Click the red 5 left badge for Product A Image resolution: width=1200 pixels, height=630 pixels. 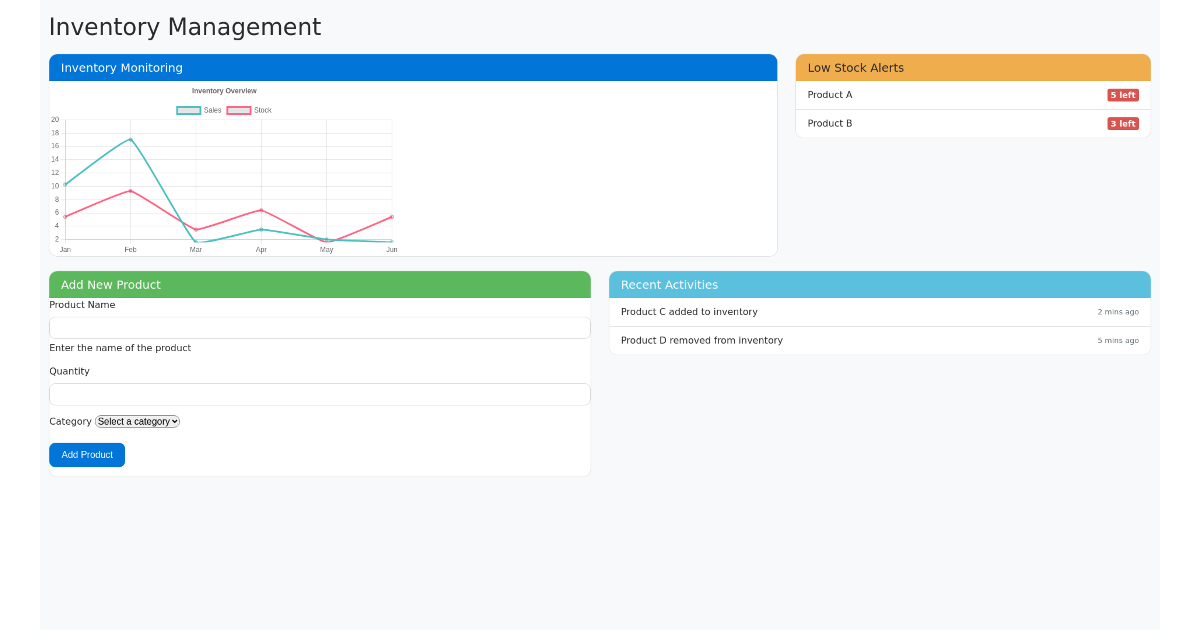click(1123, 94)
